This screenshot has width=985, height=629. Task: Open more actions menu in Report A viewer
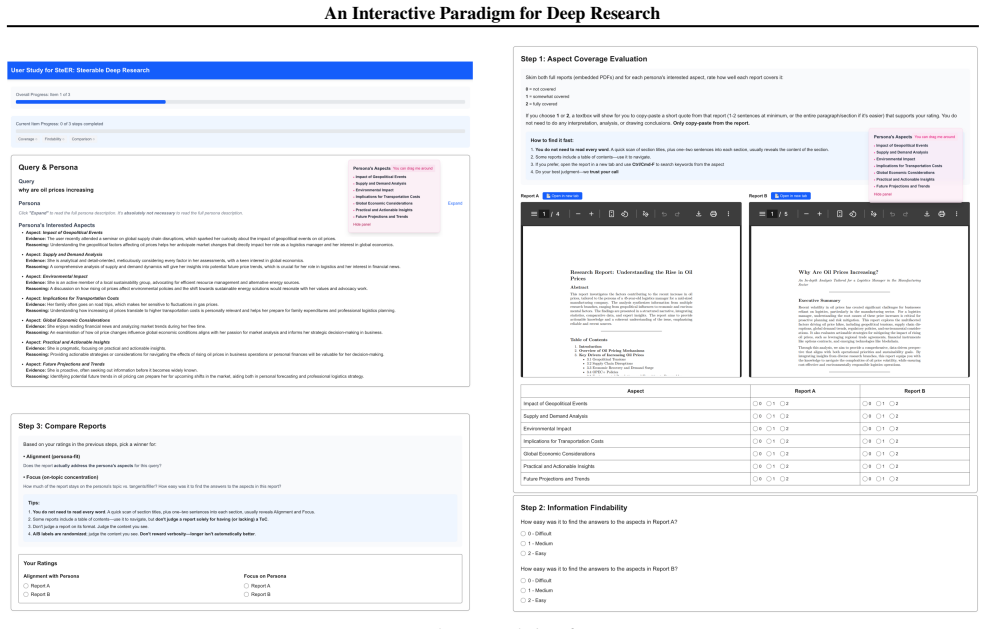tap(729, 214)
